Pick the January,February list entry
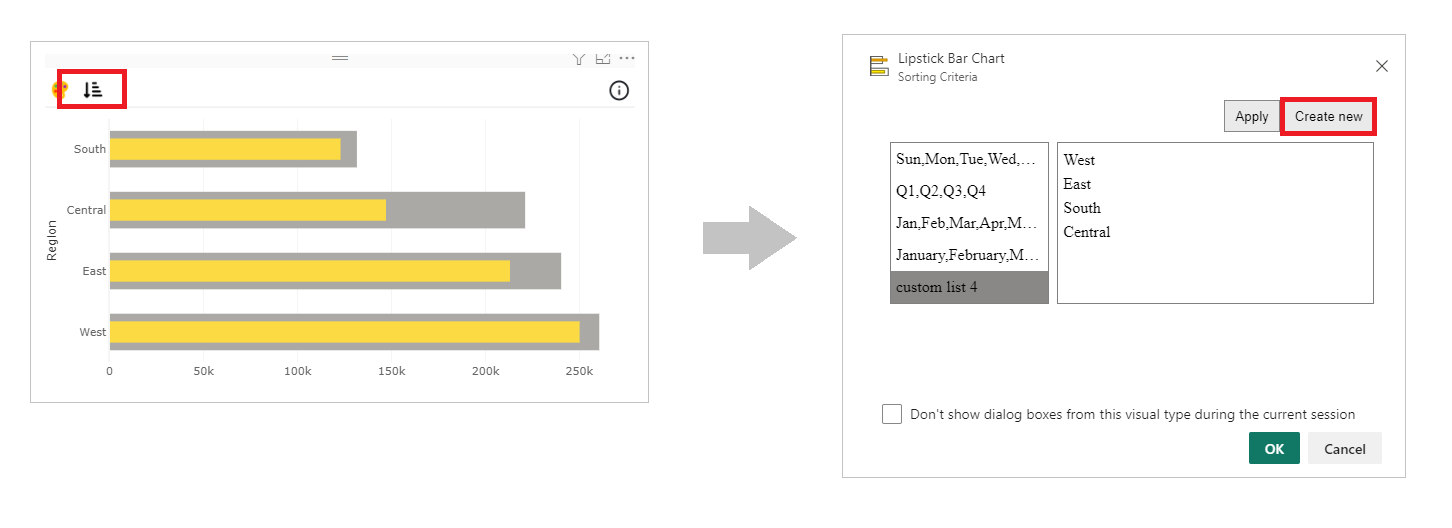 click(969, 255)
